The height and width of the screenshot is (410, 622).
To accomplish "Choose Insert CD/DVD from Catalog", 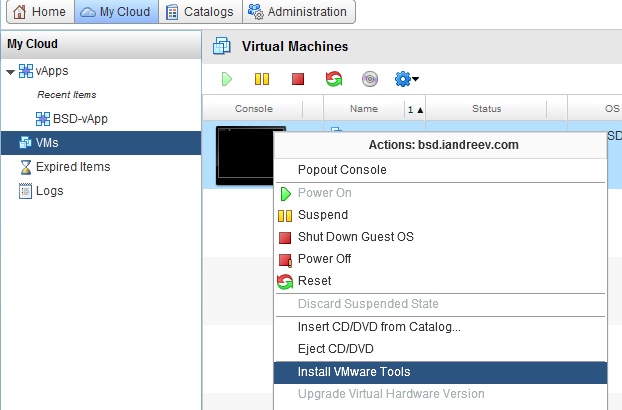I will point(440,327).
